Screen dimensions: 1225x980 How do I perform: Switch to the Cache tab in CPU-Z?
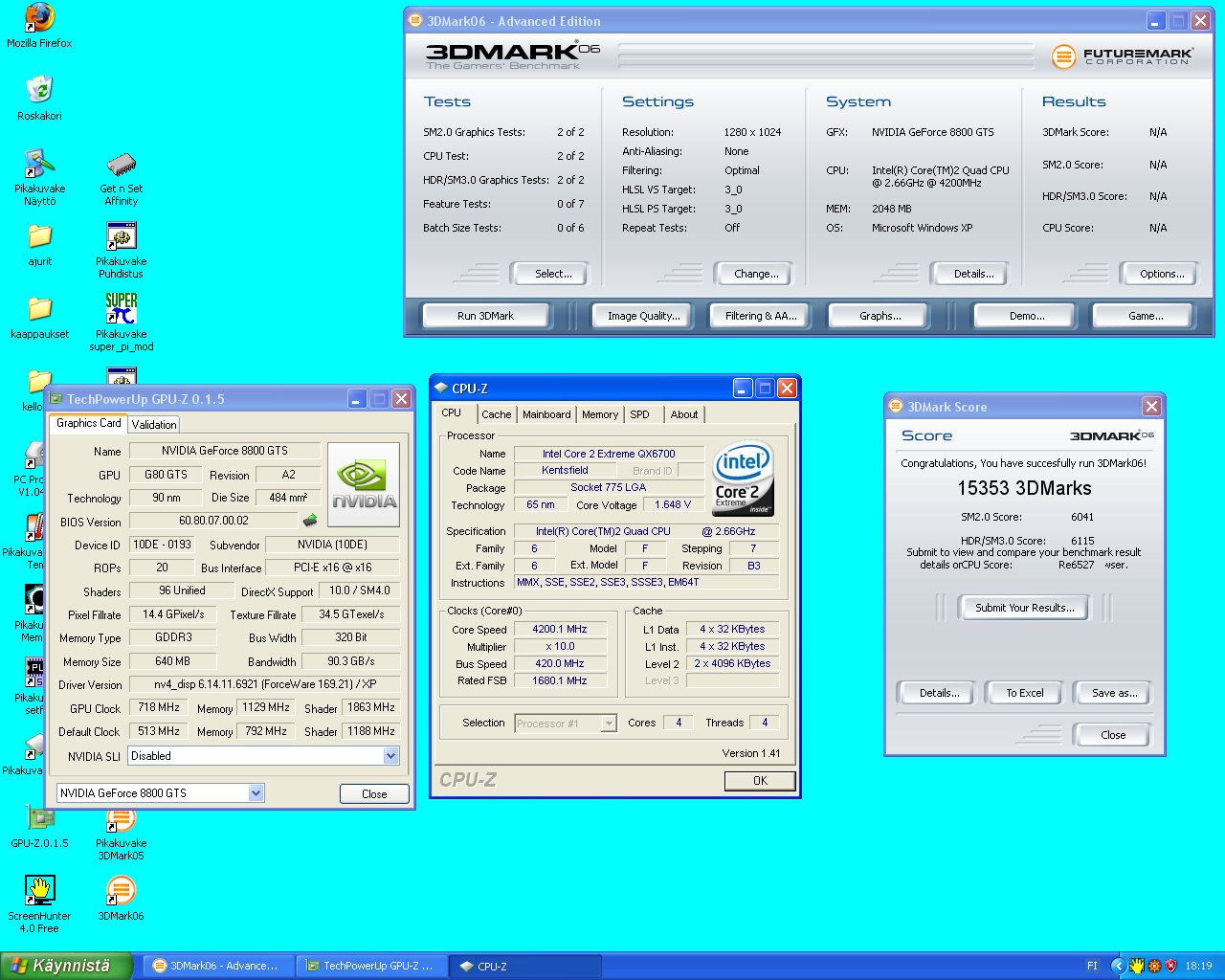tap(496, 414)
